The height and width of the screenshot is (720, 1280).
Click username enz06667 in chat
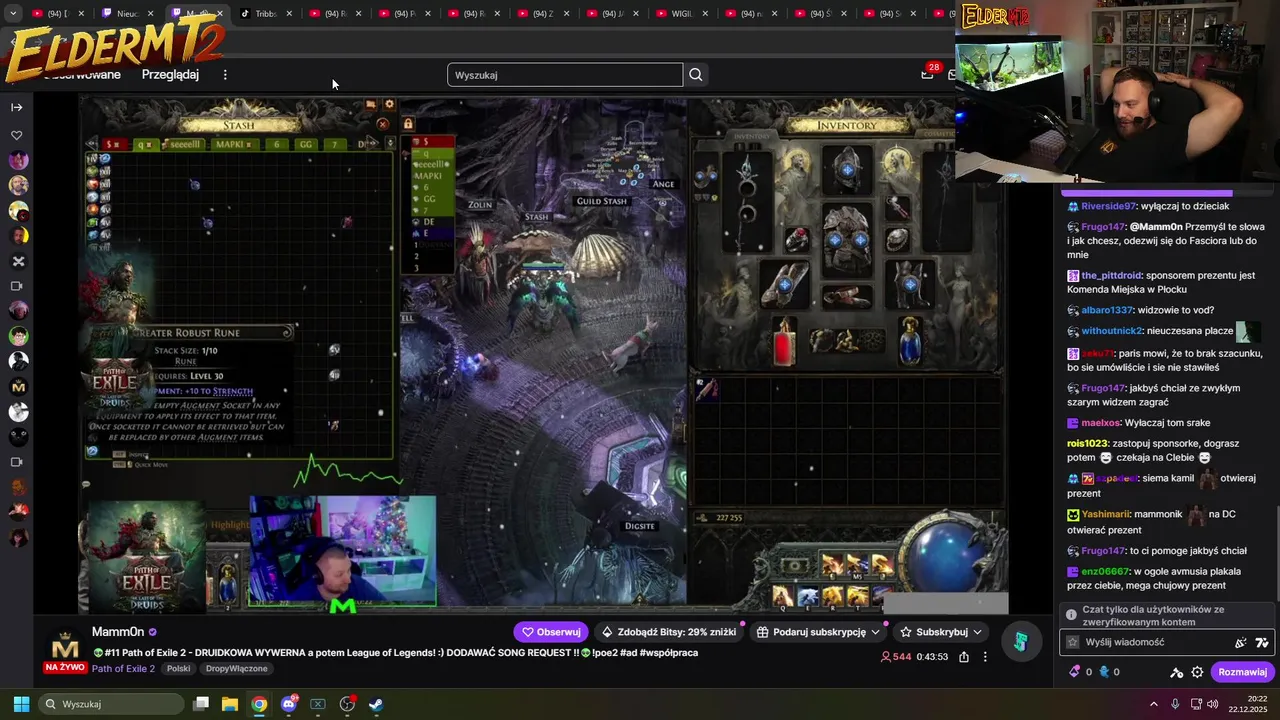pos(1104,571)
